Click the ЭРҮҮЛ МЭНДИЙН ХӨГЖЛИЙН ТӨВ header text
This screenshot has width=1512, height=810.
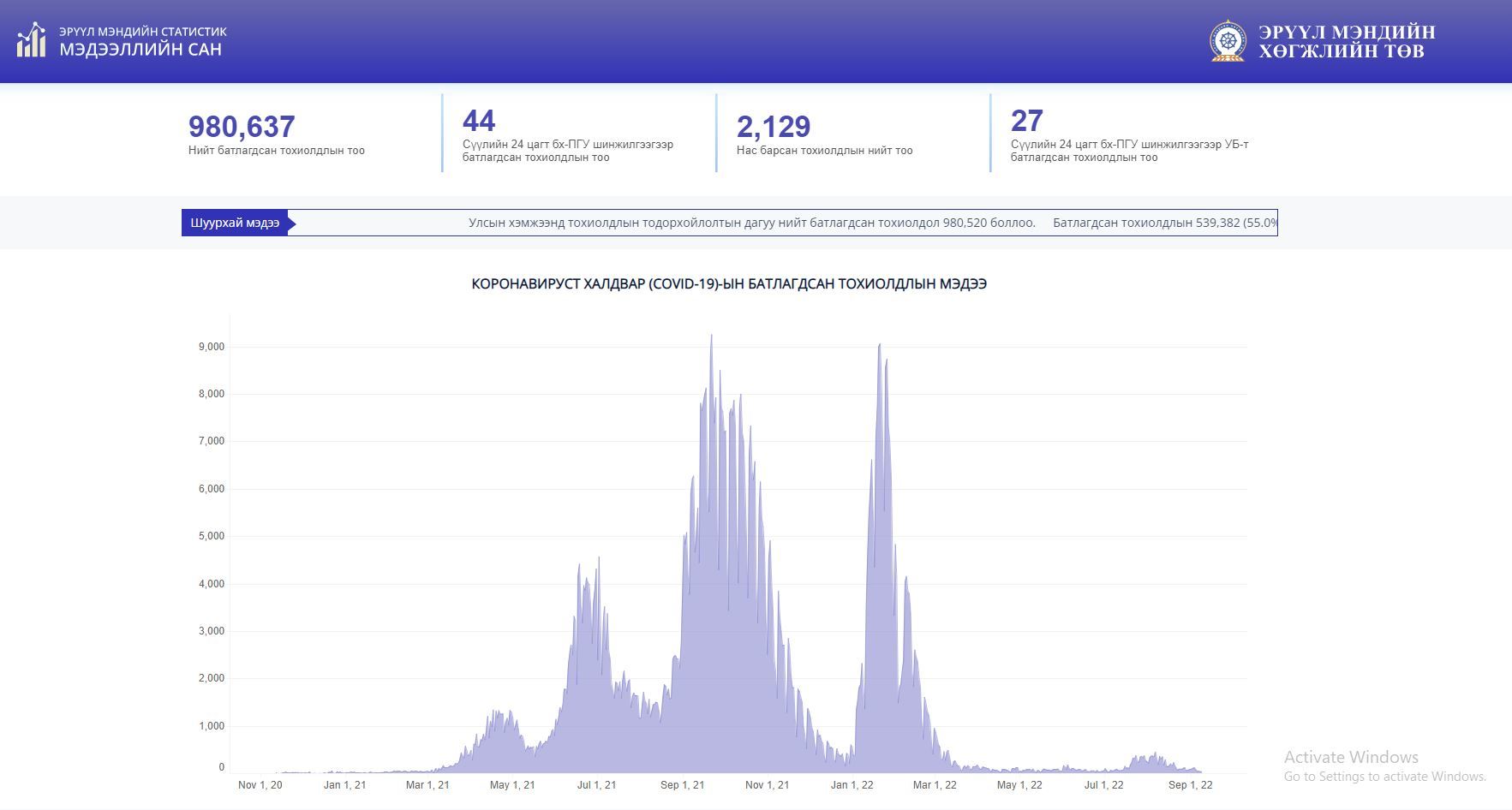[1347, 41]
